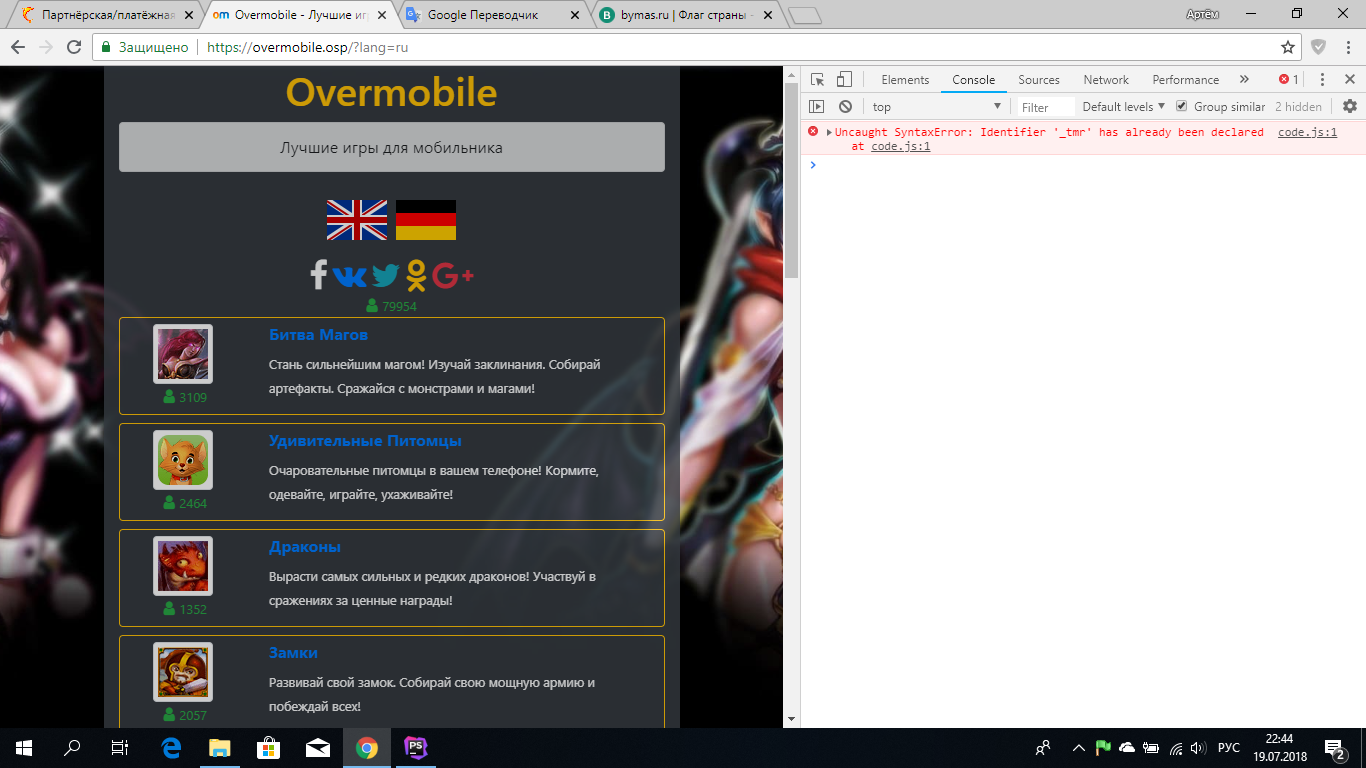Click the shield extension icon in Chrome toolbar

pos(1318,47)
